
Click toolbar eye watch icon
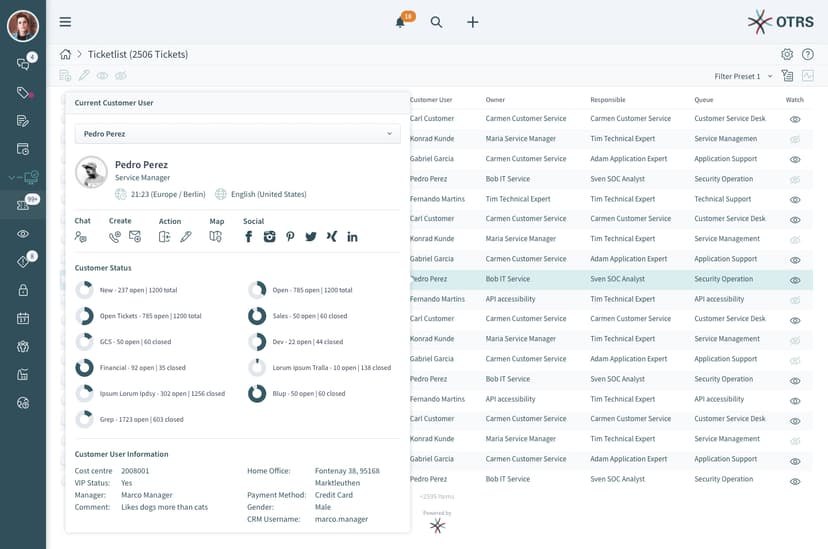pyautogui.click(x=102, y=75)
